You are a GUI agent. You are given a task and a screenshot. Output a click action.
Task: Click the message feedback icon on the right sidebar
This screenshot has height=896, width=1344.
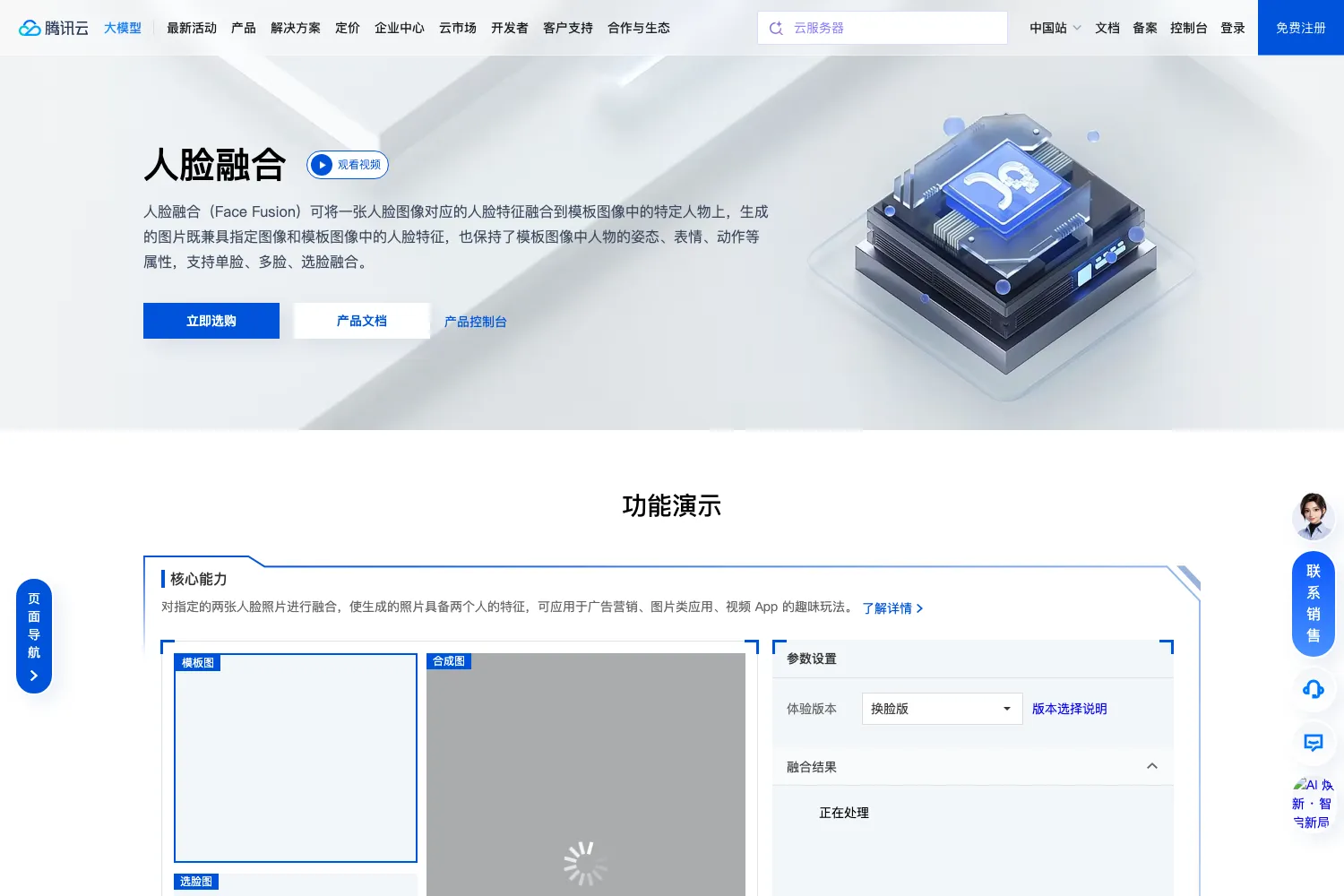click(1314, 742)
